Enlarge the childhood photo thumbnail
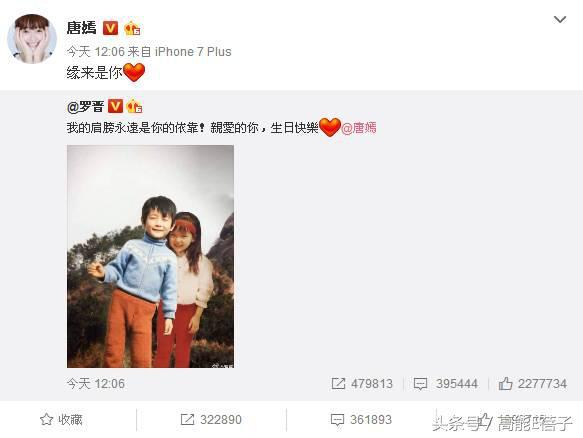Viewport: 583px width, 438px height. pos(151,257)
